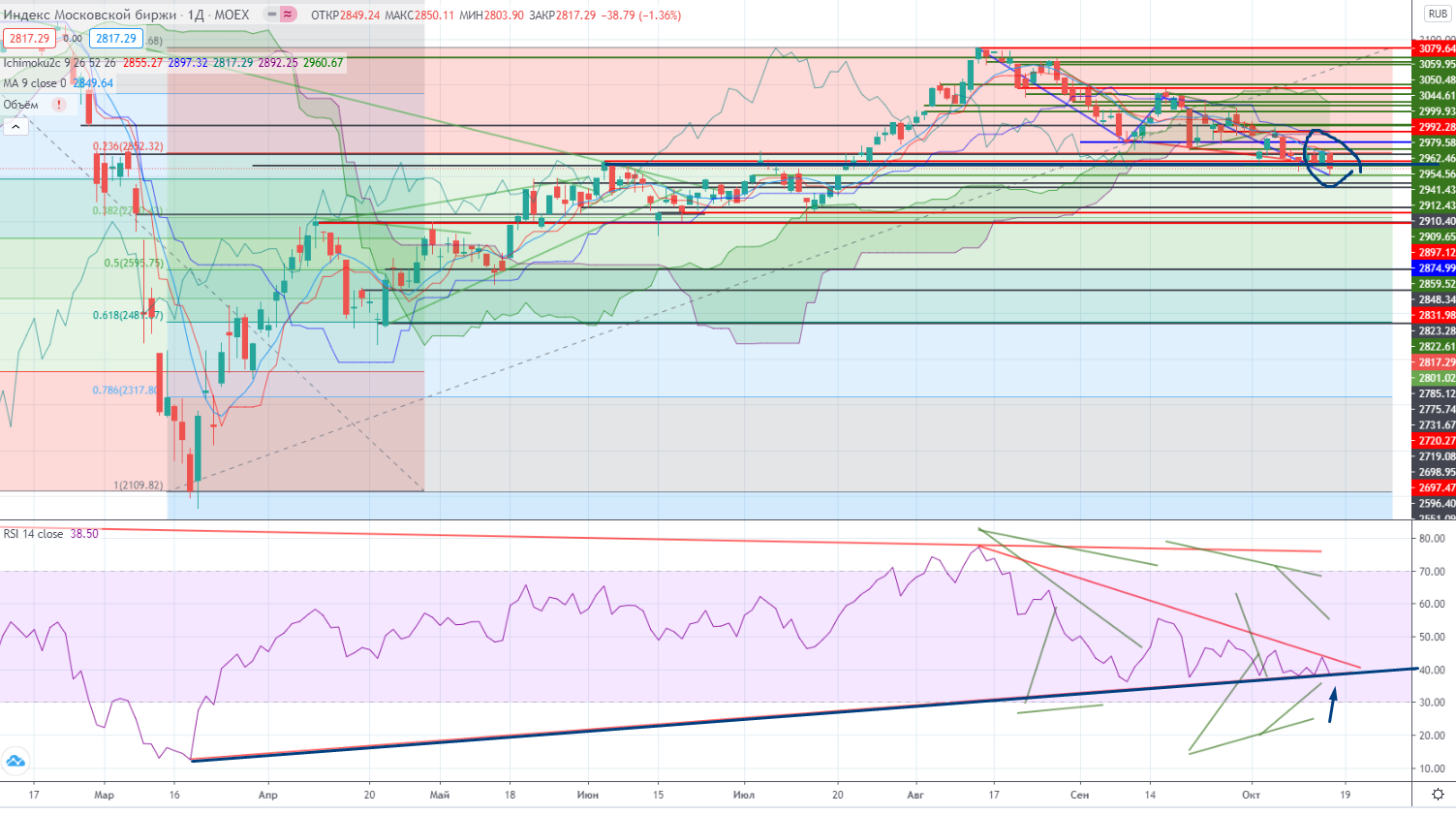Click the Fibonacci 0.5(2595.75) level label

[134, 264]
